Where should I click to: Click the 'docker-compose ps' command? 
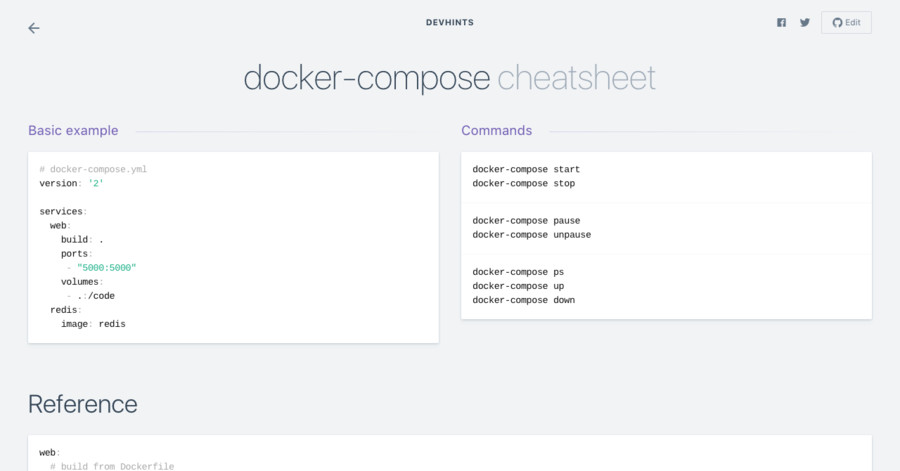click(518, 272)
